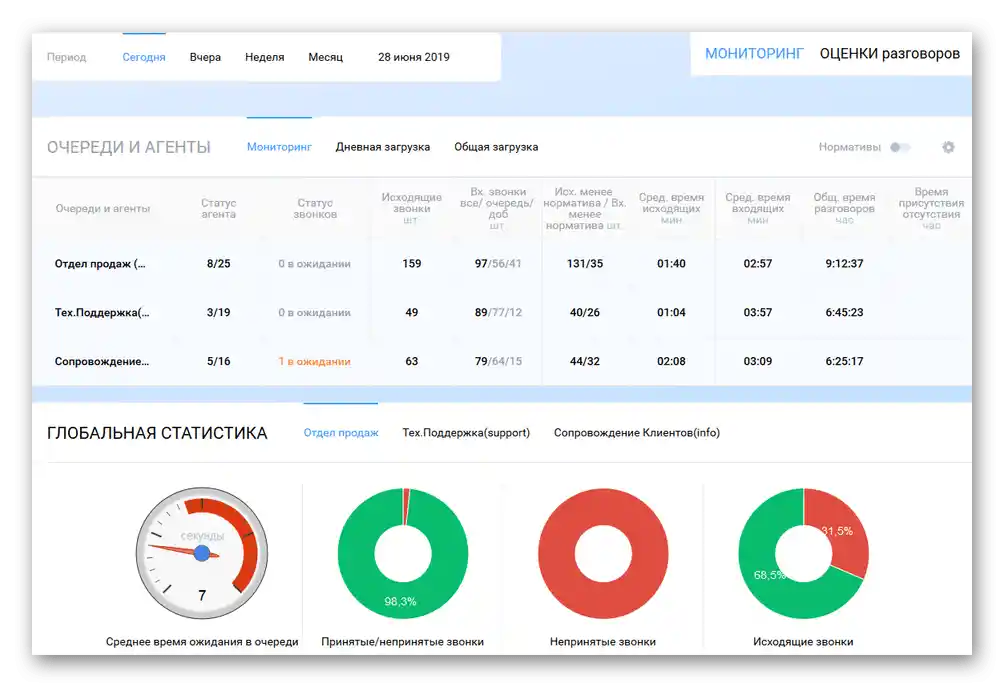Select the Месяц period
This screenshot has height=687, width=1004.
pyautogui.click(x=325, y=57)
